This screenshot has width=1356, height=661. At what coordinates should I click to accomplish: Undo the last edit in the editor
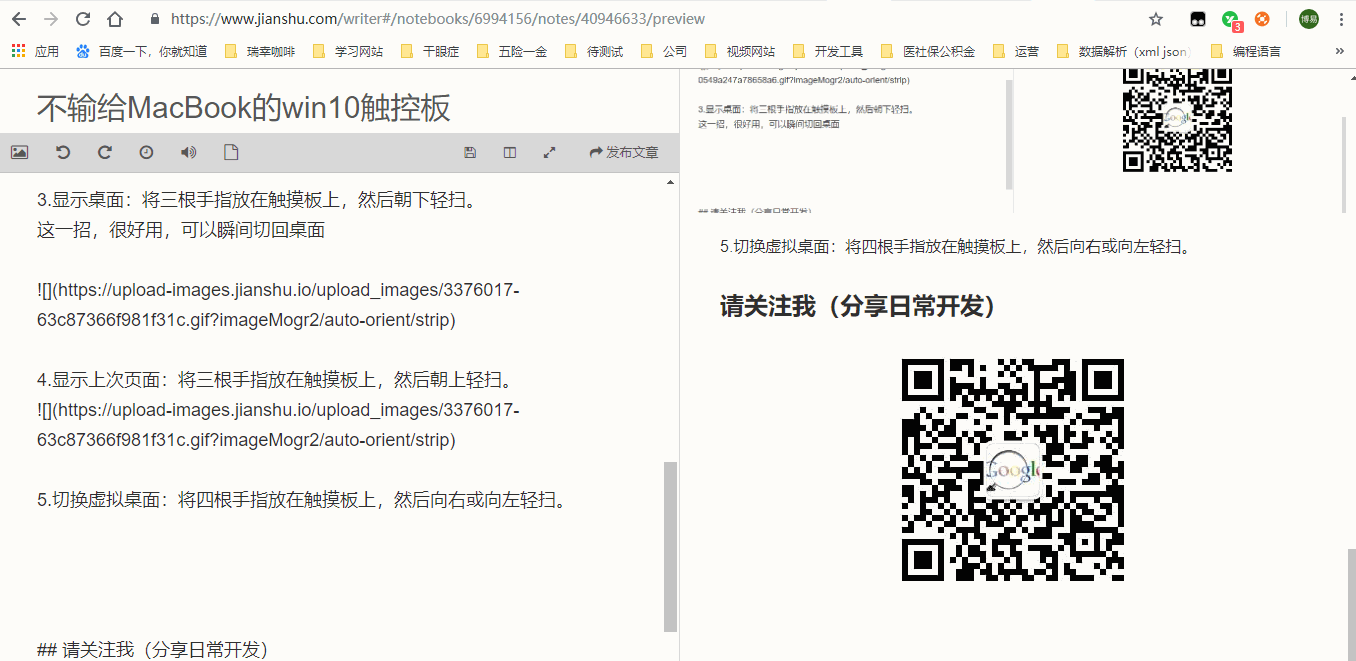pos(62,152)
